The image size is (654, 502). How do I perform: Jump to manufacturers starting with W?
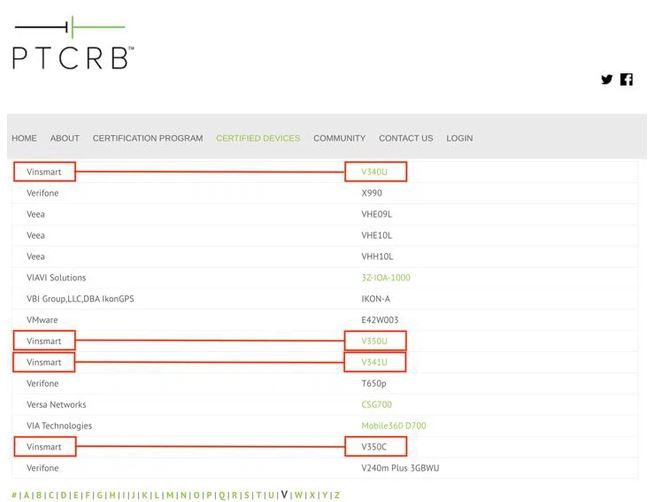(x=299, y=495)
